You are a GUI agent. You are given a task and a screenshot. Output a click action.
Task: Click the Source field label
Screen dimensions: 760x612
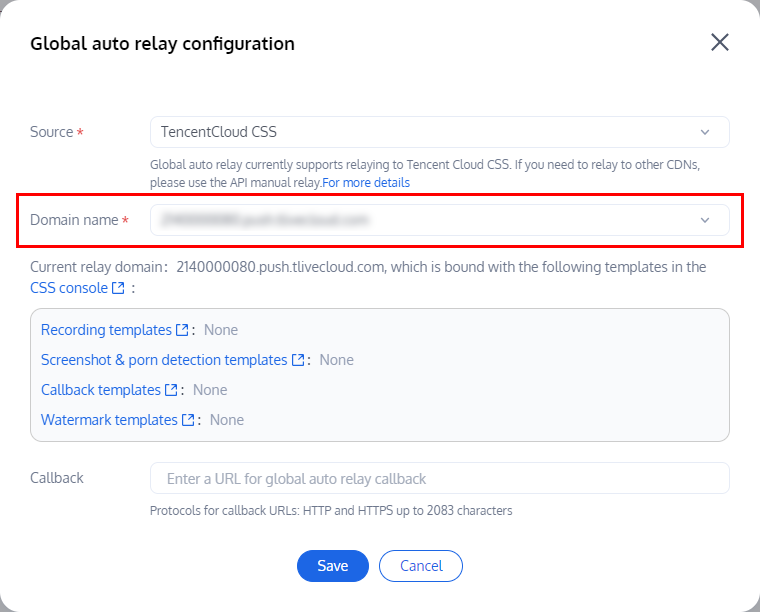pyautogui.click(x=52, y=132)
